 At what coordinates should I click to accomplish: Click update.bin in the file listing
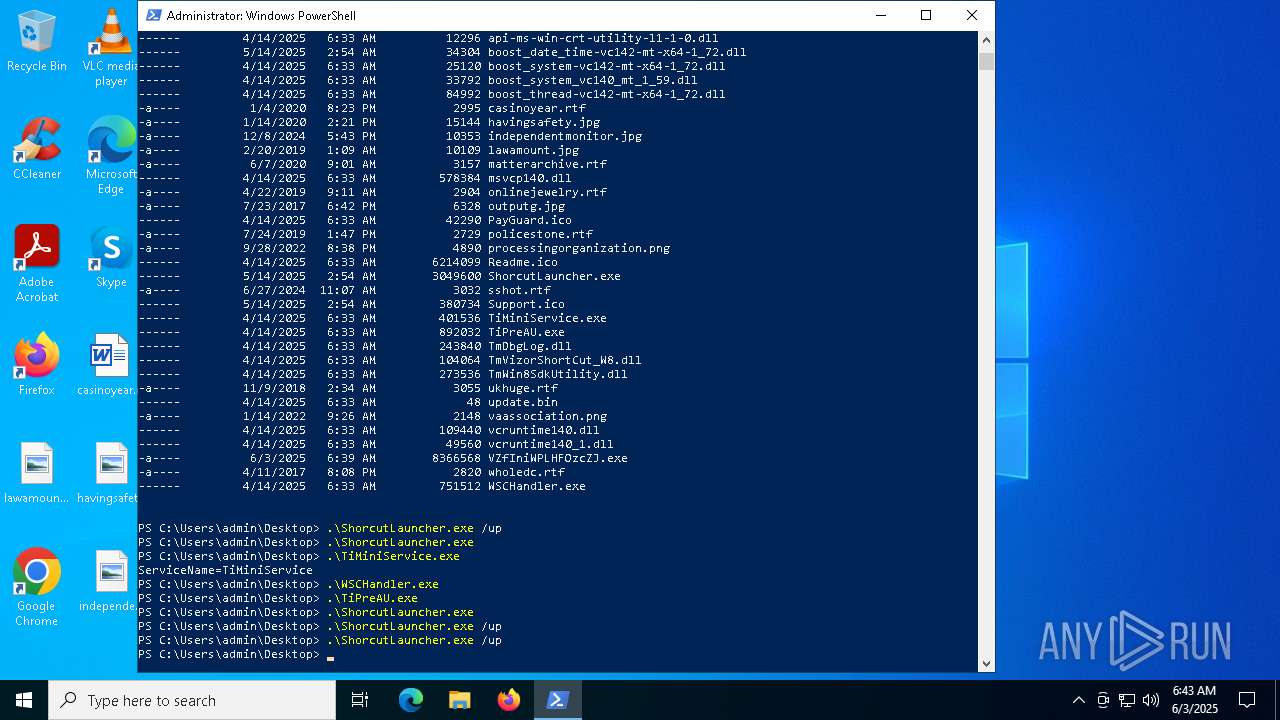[x=523, y=402]
